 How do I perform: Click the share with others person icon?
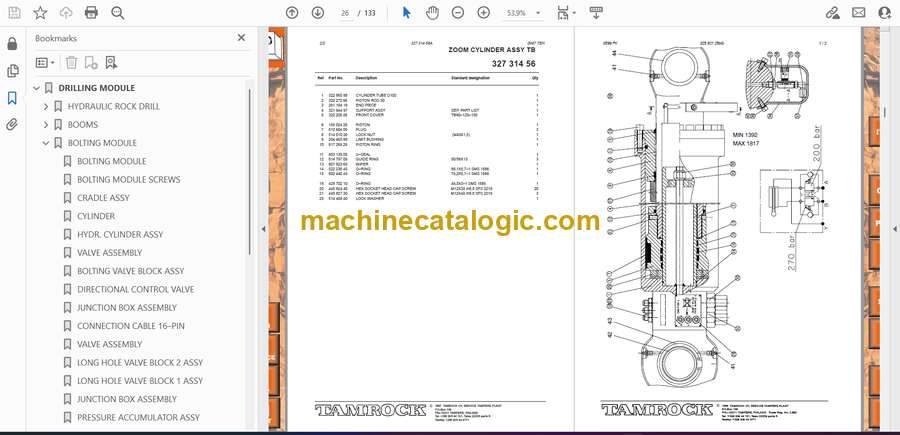(885, 13)
